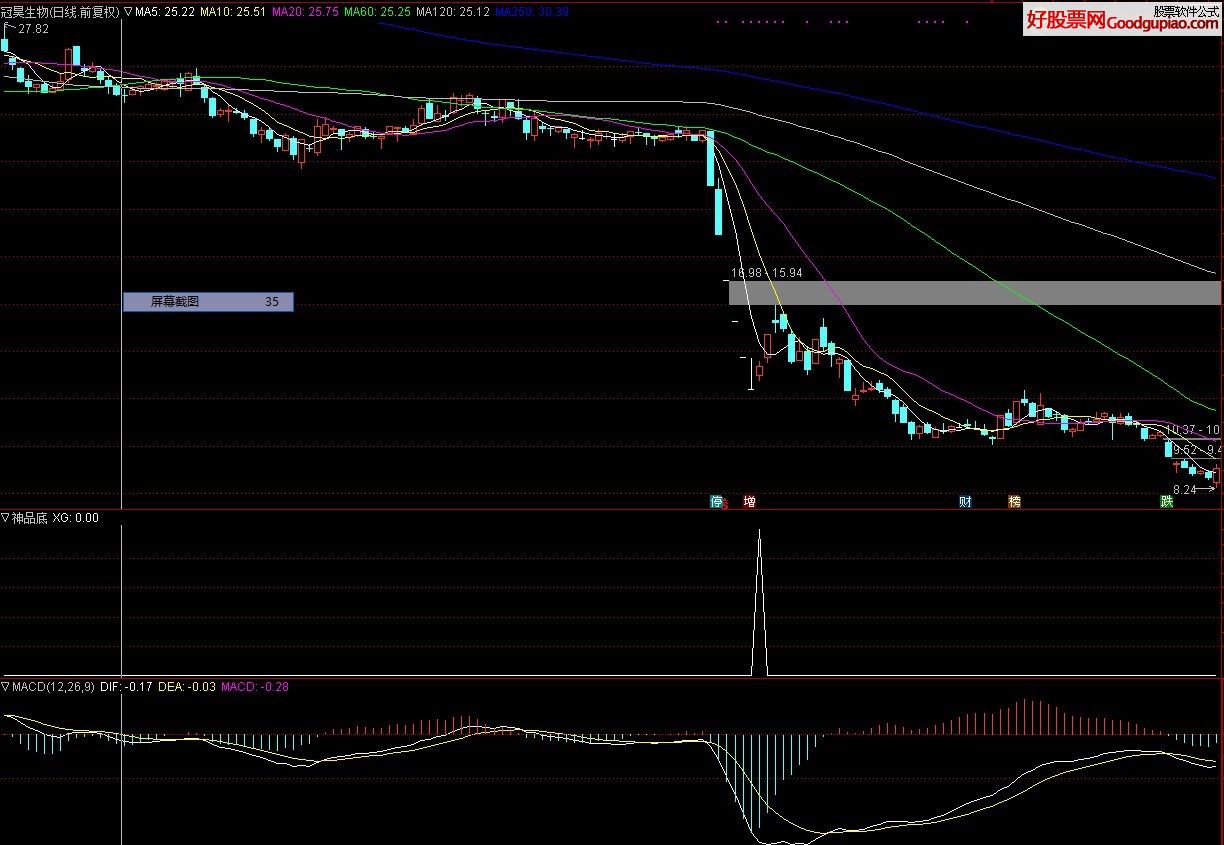This screenshot has height=845, width=1224.
Task: Click the 跌 limit-down marker icon
Action: pos(1166,501)
